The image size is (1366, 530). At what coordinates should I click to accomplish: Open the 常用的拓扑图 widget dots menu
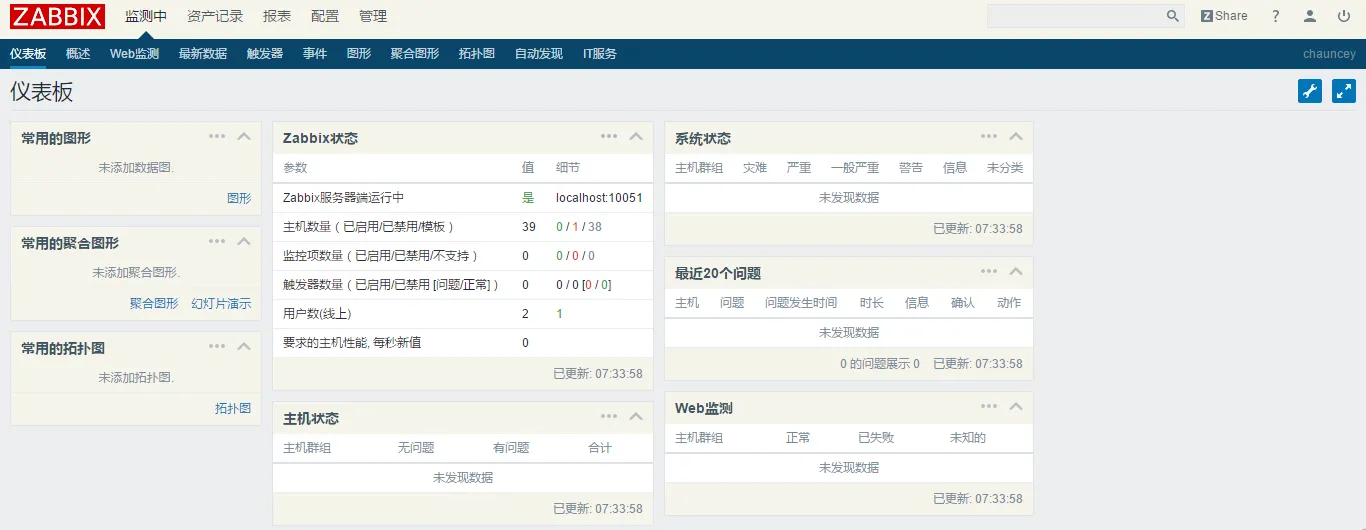pos(217,346)
